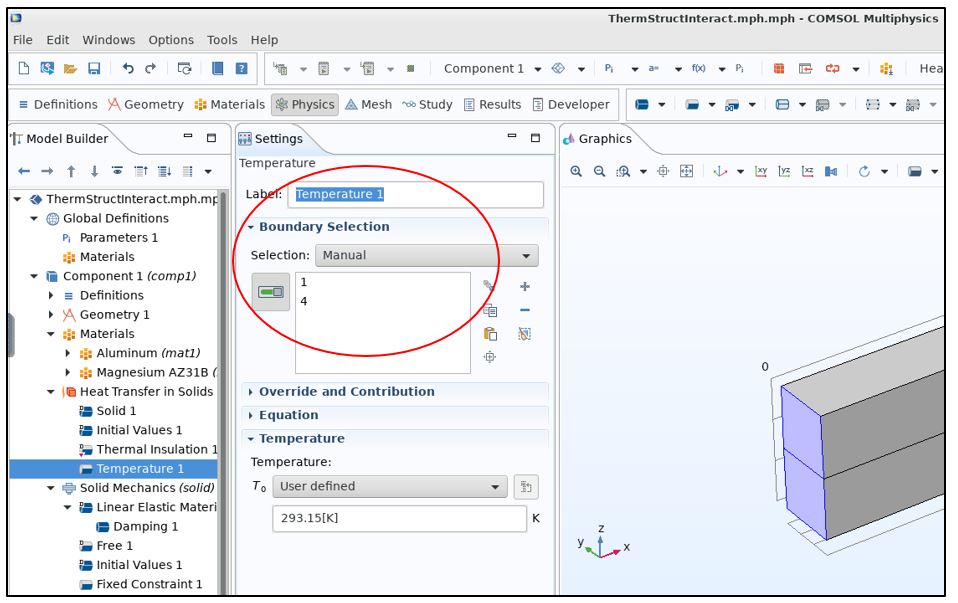Image resolution: width=958 pixels, height=603 pixels.
Task: Expand all nodes icon in Model Builder
Action: point(164,172)
